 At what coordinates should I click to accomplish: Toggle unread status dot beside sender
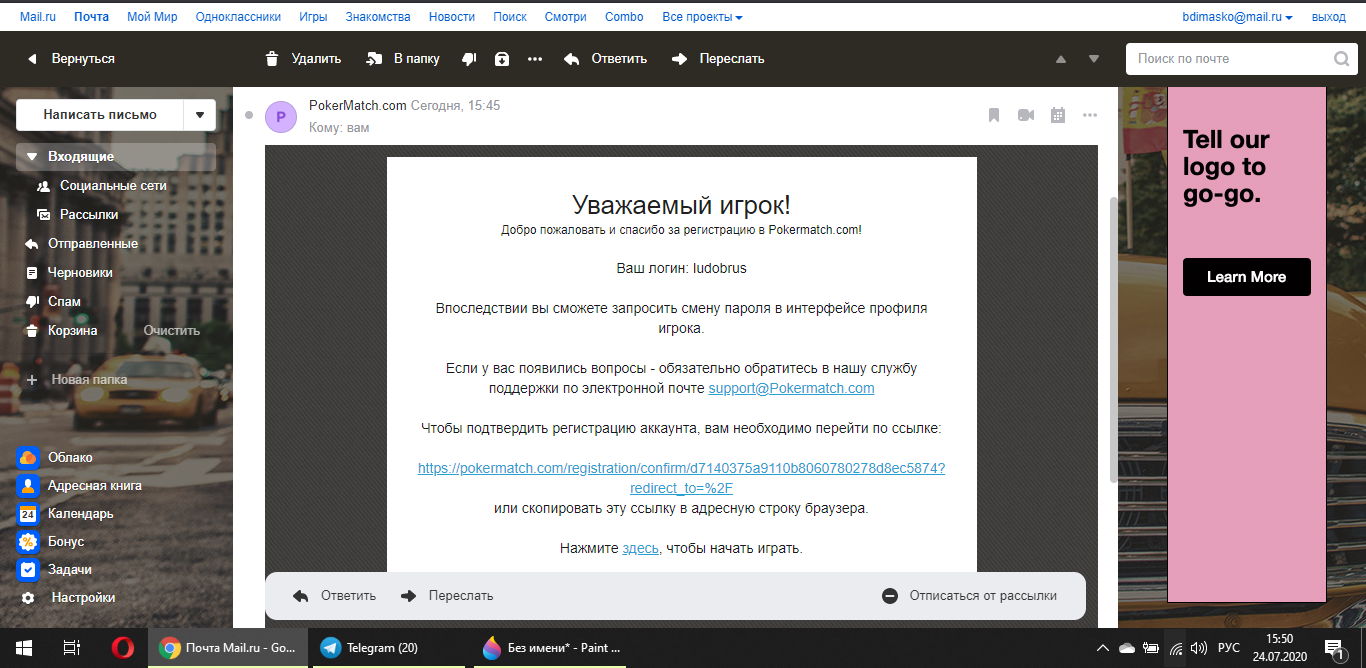click(x=249, y=115)
